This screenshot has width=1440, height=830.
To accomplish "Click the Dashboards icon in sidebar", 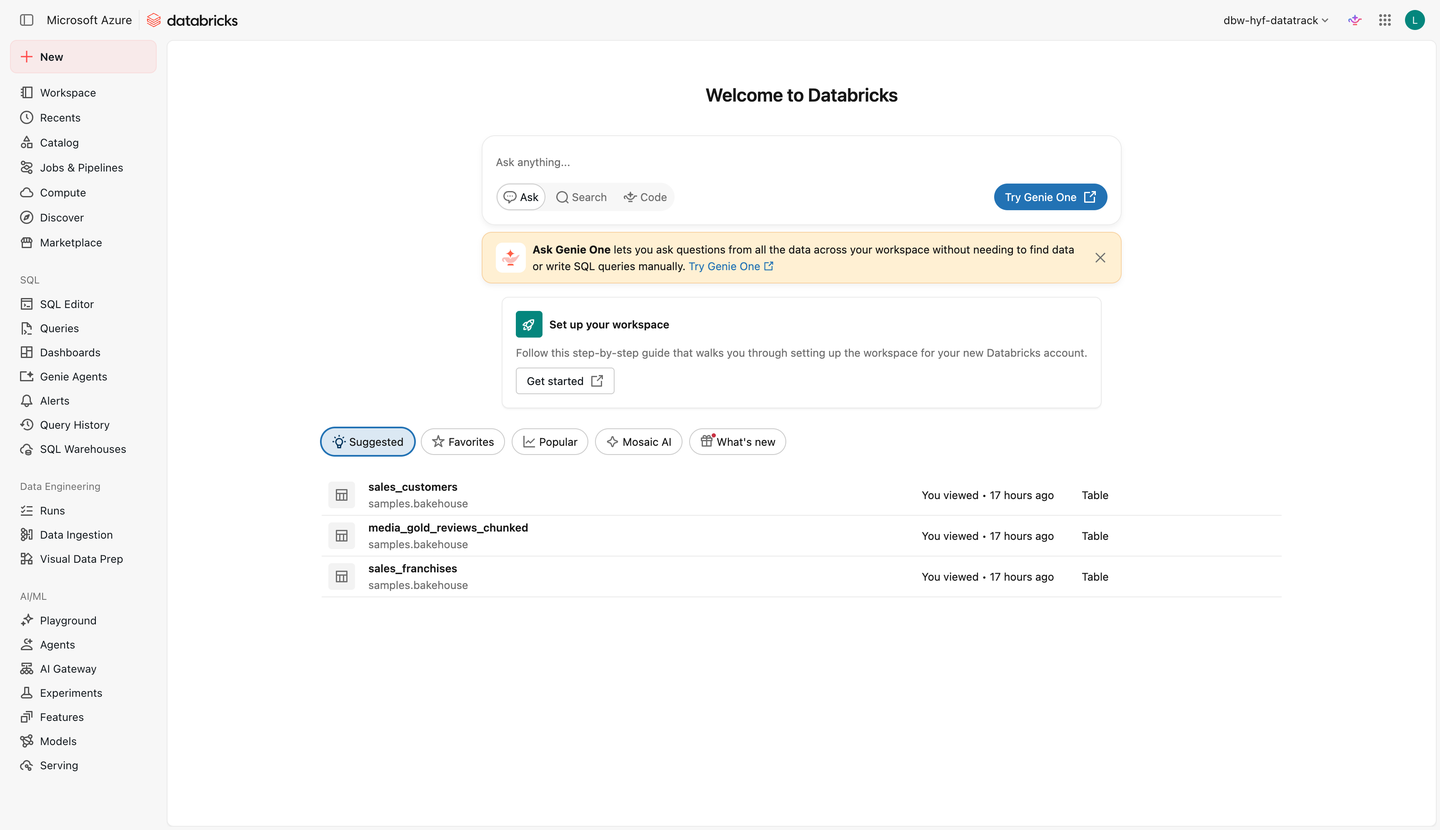I will [27, 352].
